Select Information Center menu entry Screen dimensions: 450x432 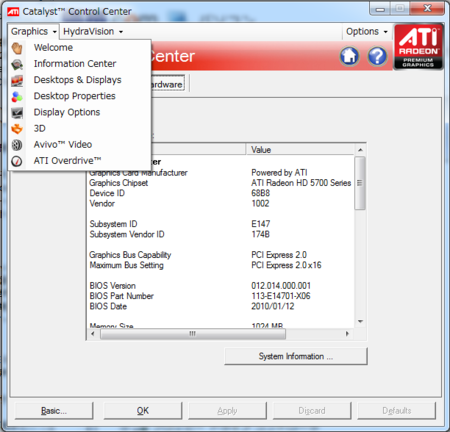click(80, 64)
